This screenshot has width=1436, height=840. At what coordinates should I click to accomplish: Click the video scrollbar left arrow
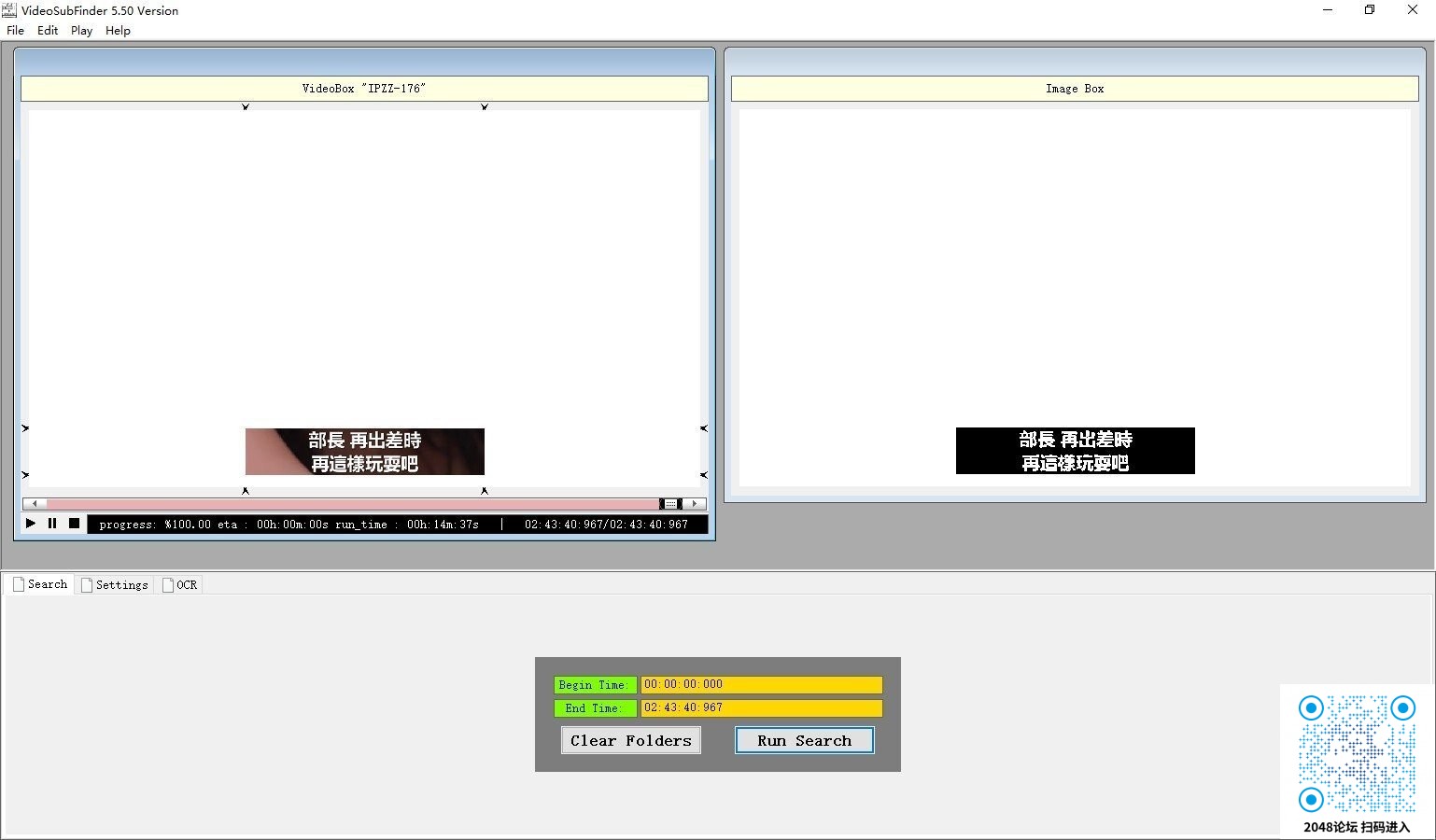35,504
